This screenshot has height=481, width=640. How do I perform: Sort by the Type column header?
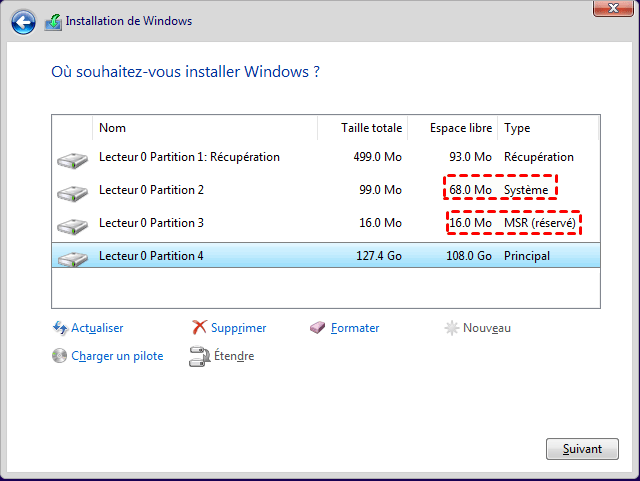click(548, 128)
